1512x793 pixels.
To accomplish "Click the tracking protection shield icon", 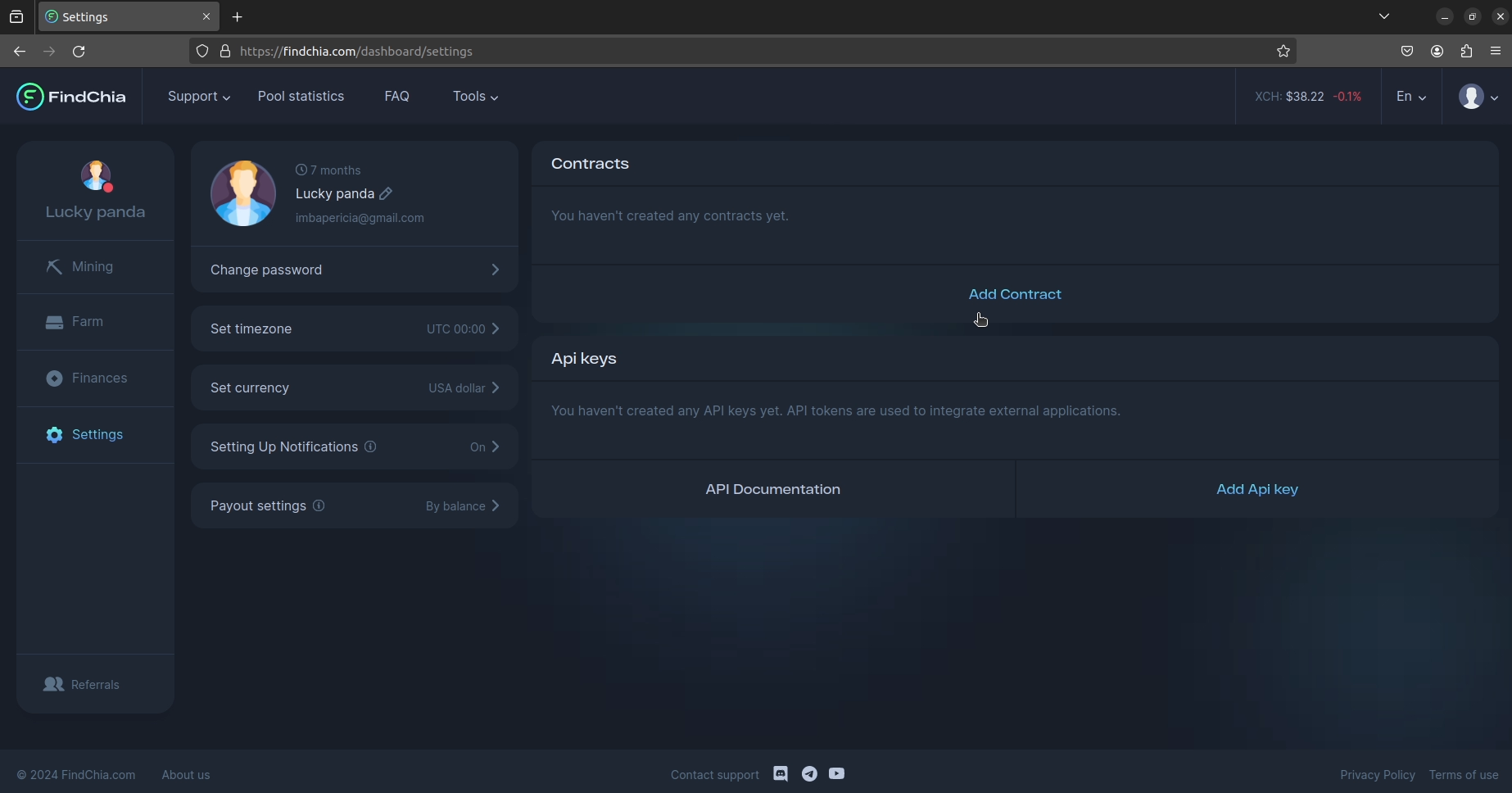I will (x=202, y=51).
